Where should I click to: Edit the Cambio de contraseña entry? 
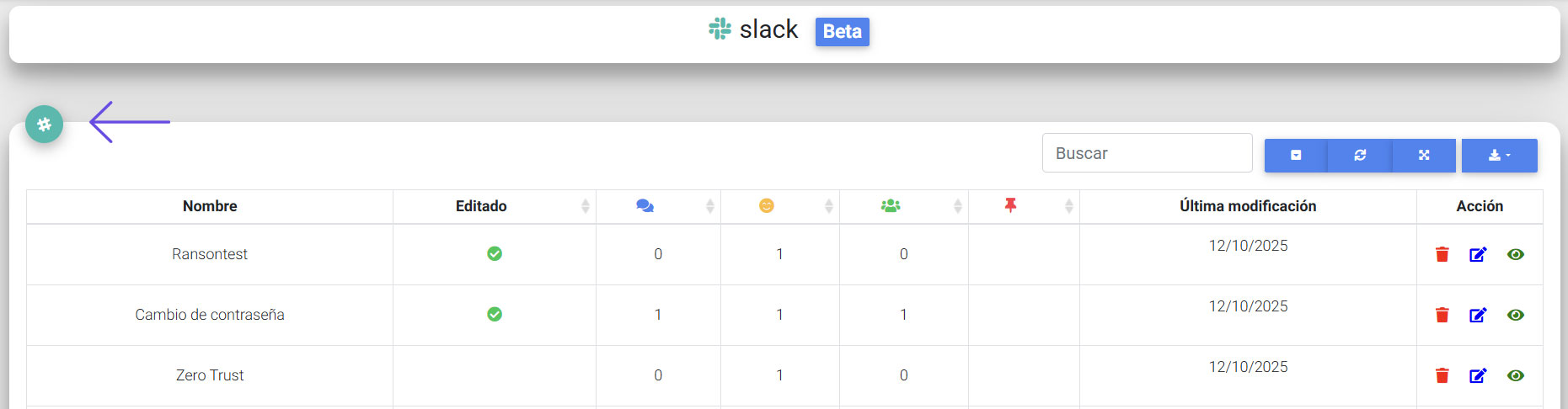[1478, 315]
